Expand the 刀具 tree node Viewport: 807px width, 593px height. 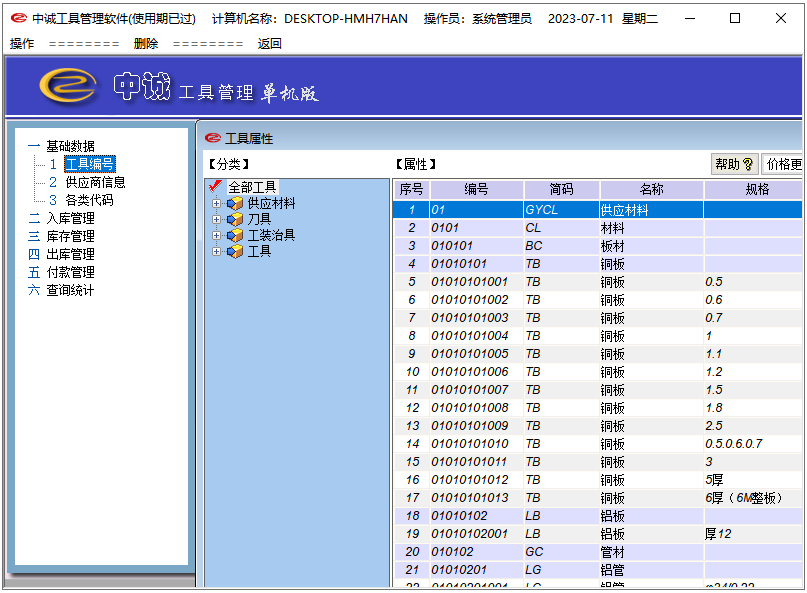click(216, 219)
